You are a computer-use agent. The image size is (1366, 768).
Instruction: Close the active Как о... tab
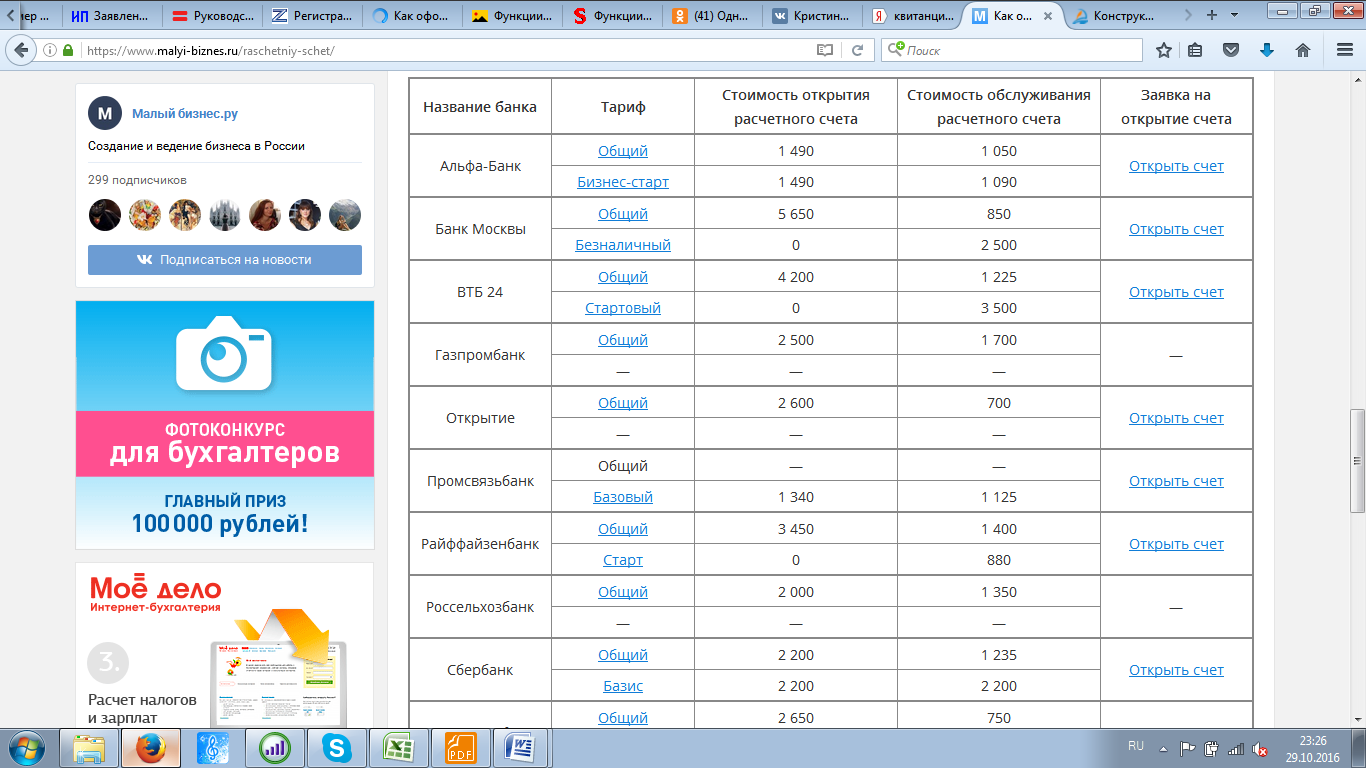1047,15
